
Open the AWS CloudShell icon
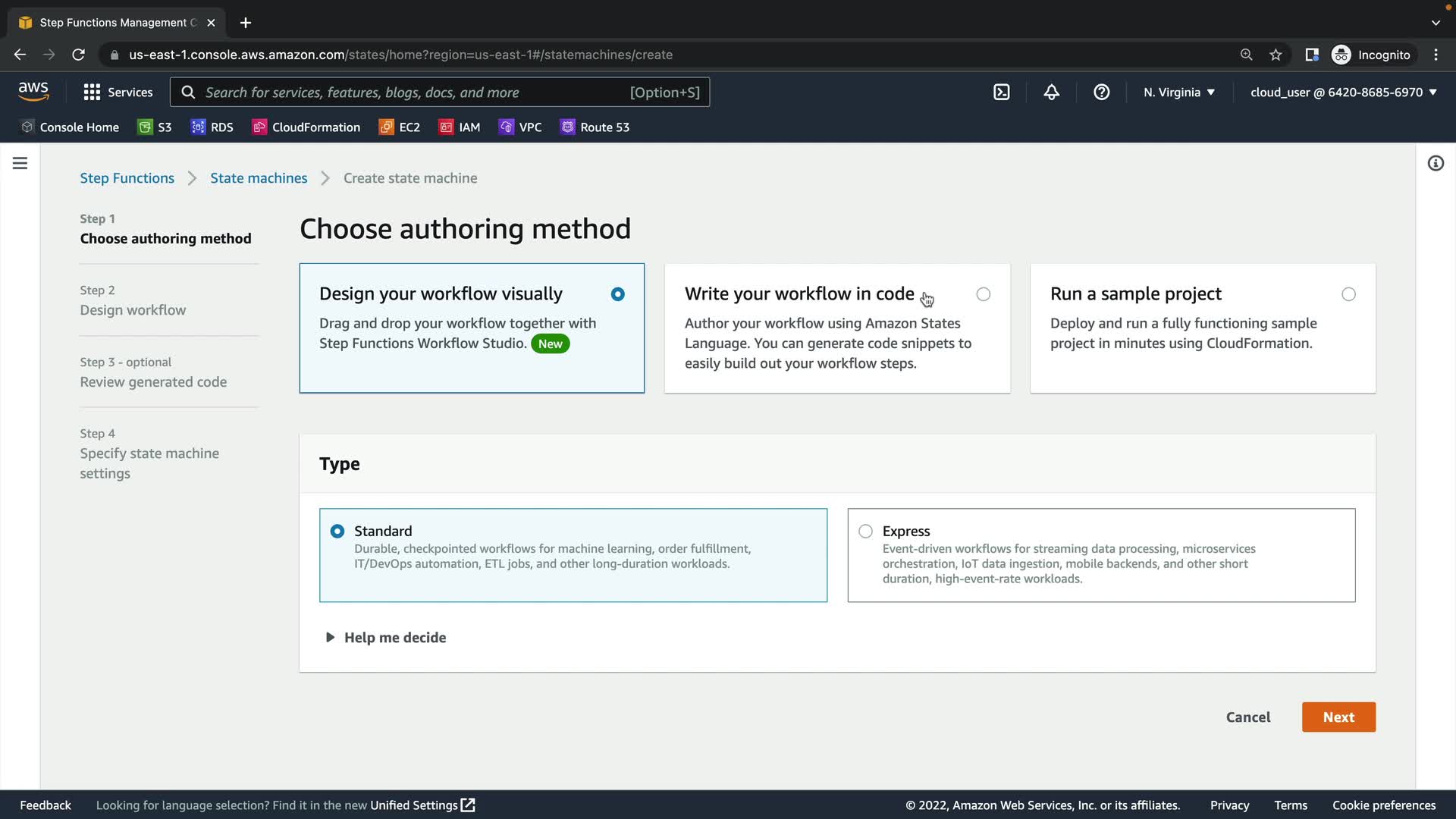click(1001, 93)
